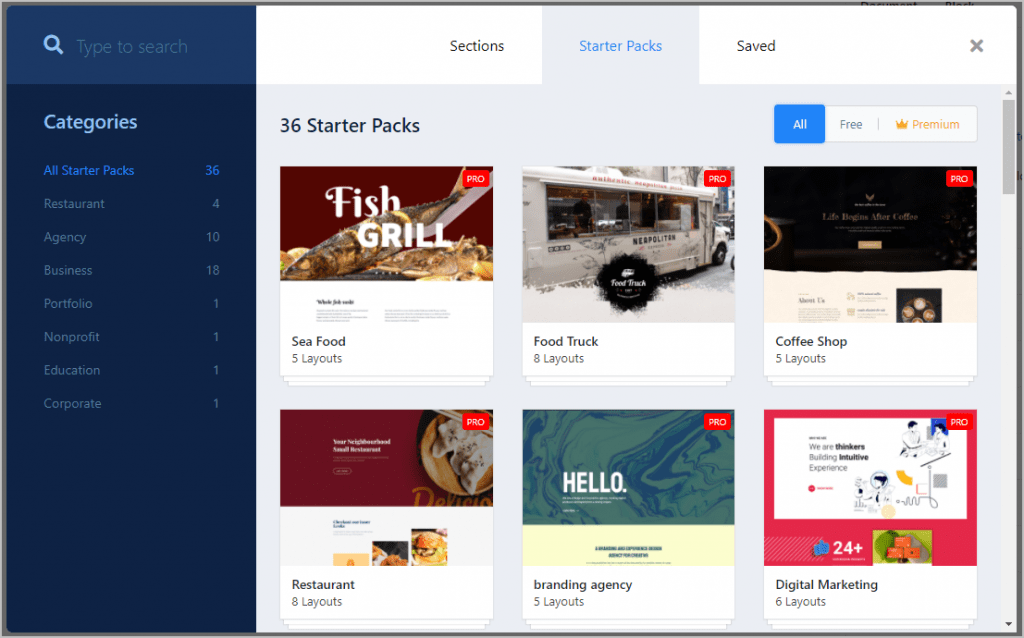Open the Agency category
Image resolution: width=1024 pixels, height=638 pixels.
[x=65, y=237]
